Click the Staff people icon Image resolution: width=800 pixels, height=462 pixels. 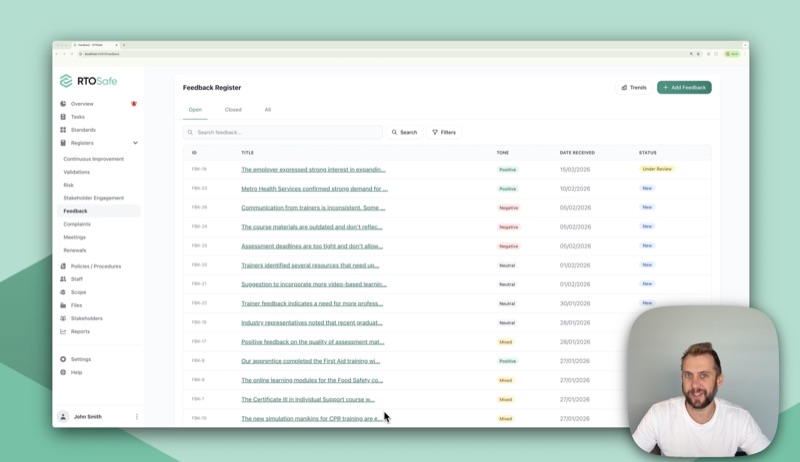(x=63, y=279)
